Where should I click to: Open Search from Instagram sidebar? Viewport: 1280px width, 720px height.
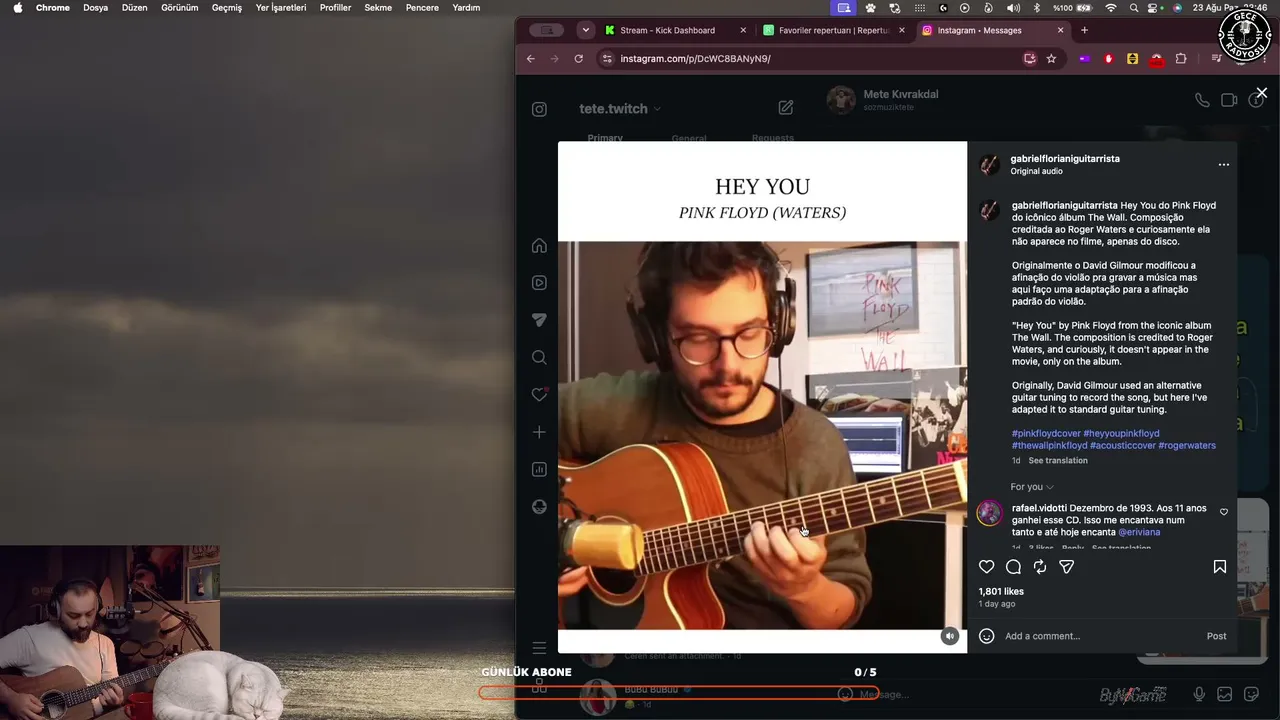[539, 358]
